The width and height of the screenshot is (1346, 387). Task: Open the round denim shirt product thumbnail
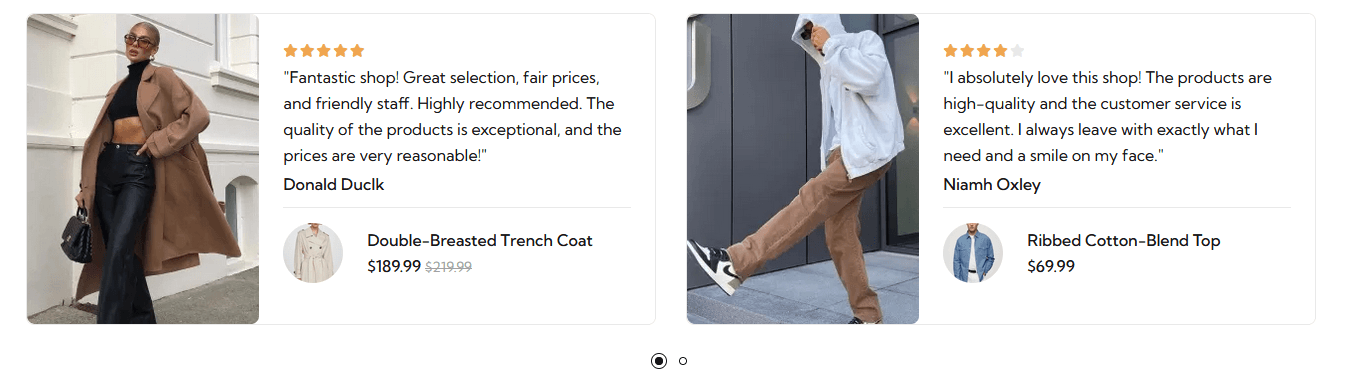973,253
